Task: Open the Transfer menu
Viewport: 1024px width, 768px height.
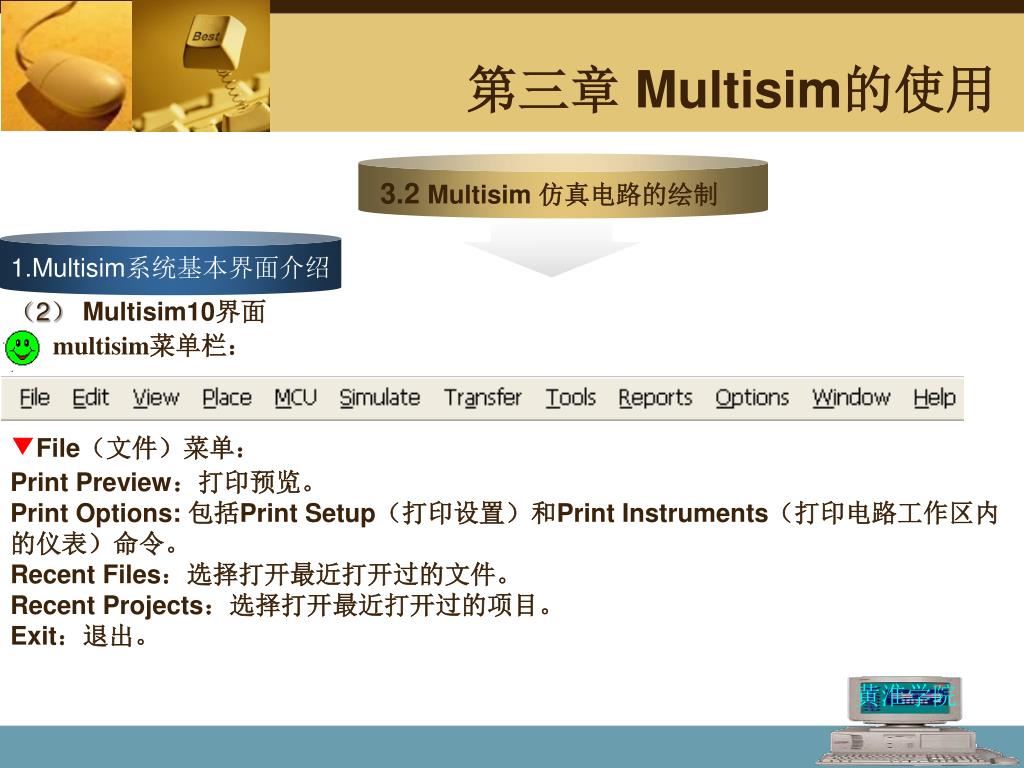Action: point(483,398)
